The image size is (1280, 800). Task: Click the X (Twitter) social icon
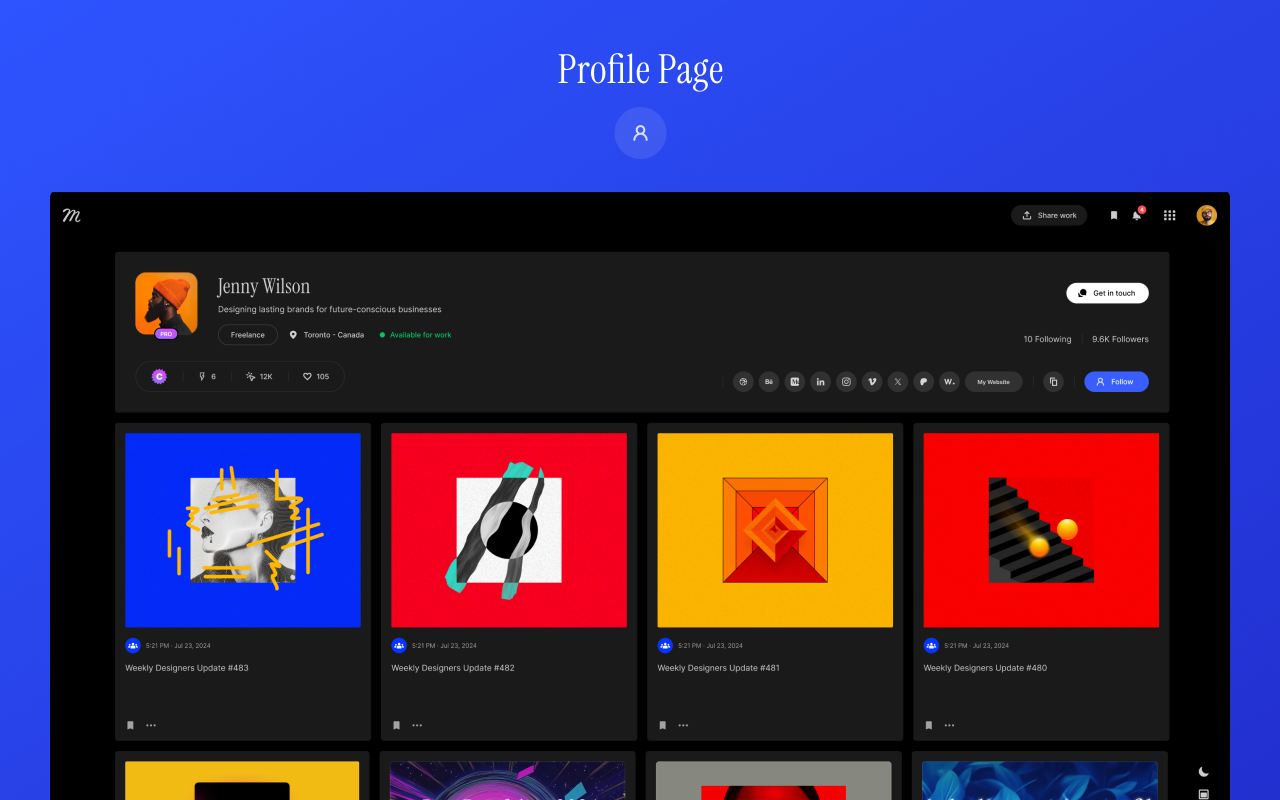click(897, 381)
